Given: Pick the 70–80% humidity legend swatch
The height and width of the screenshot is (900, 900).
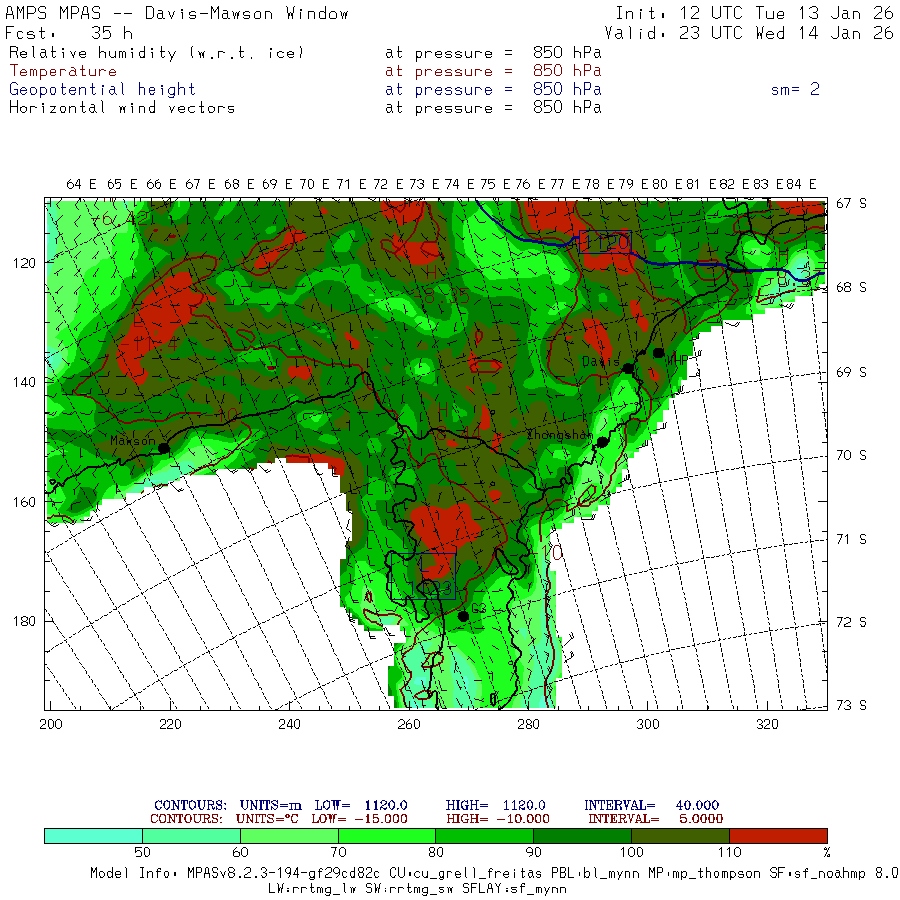Looking at the screenshot, I should 387,836.
